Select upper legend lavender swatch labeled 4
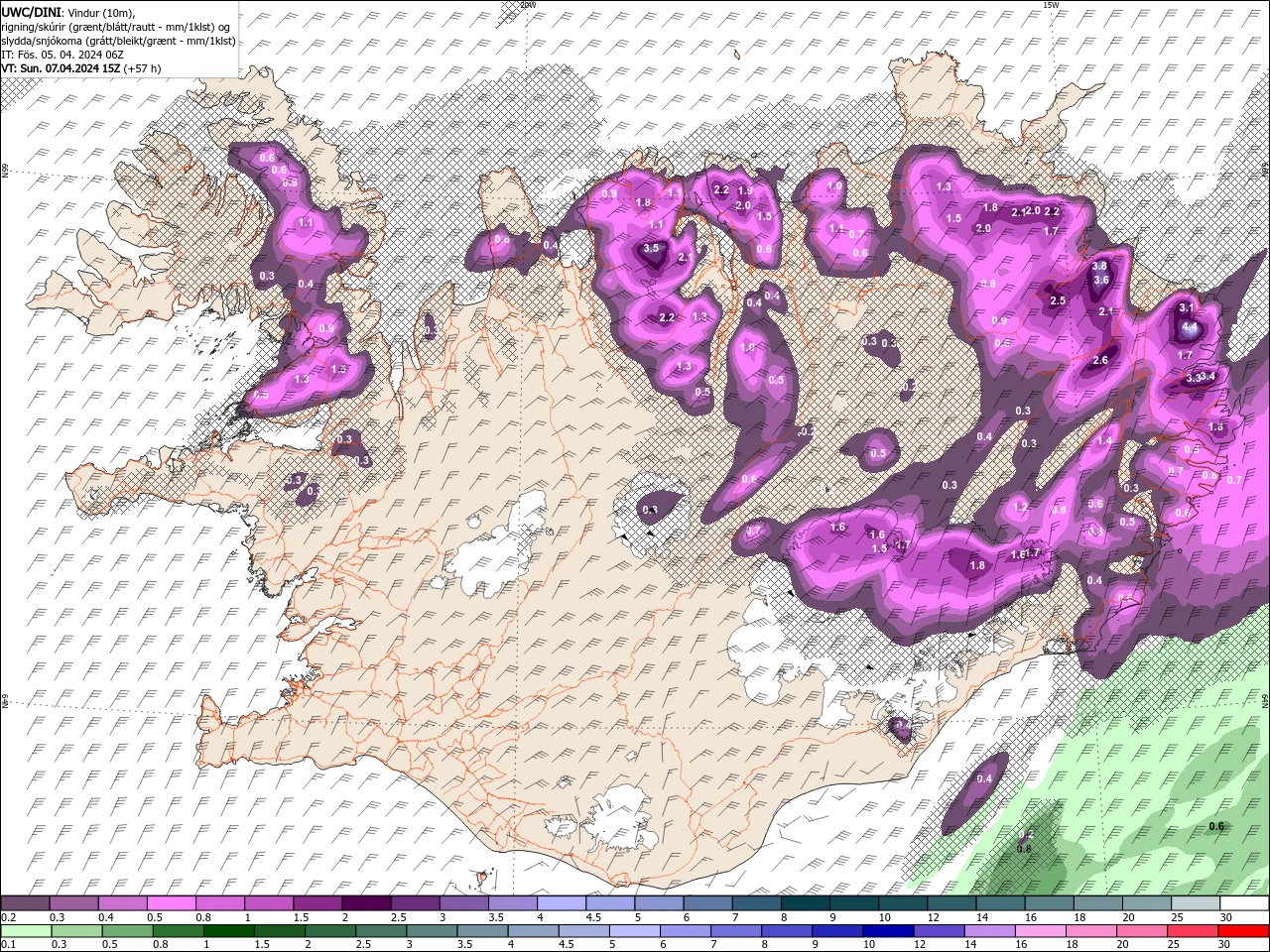Image resolution: width=1270 pixels, height=952 pixels. [x=561, y=903]
